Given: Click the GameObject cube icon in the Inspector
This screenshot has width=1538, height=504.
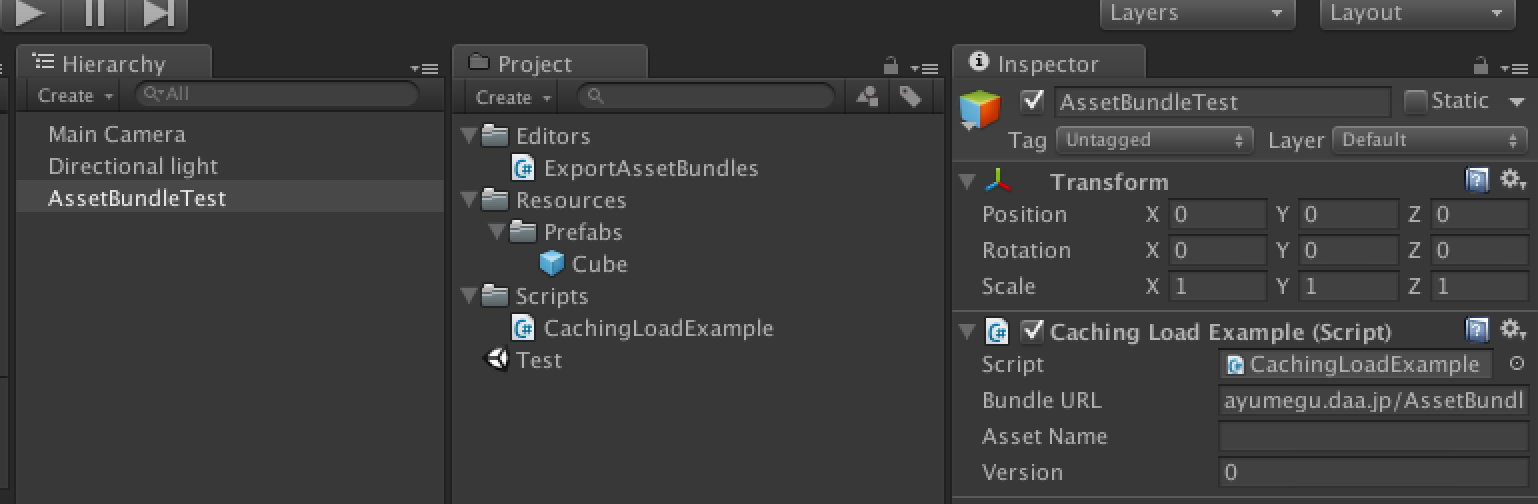Looking at the screenshot, I should 980,112.
